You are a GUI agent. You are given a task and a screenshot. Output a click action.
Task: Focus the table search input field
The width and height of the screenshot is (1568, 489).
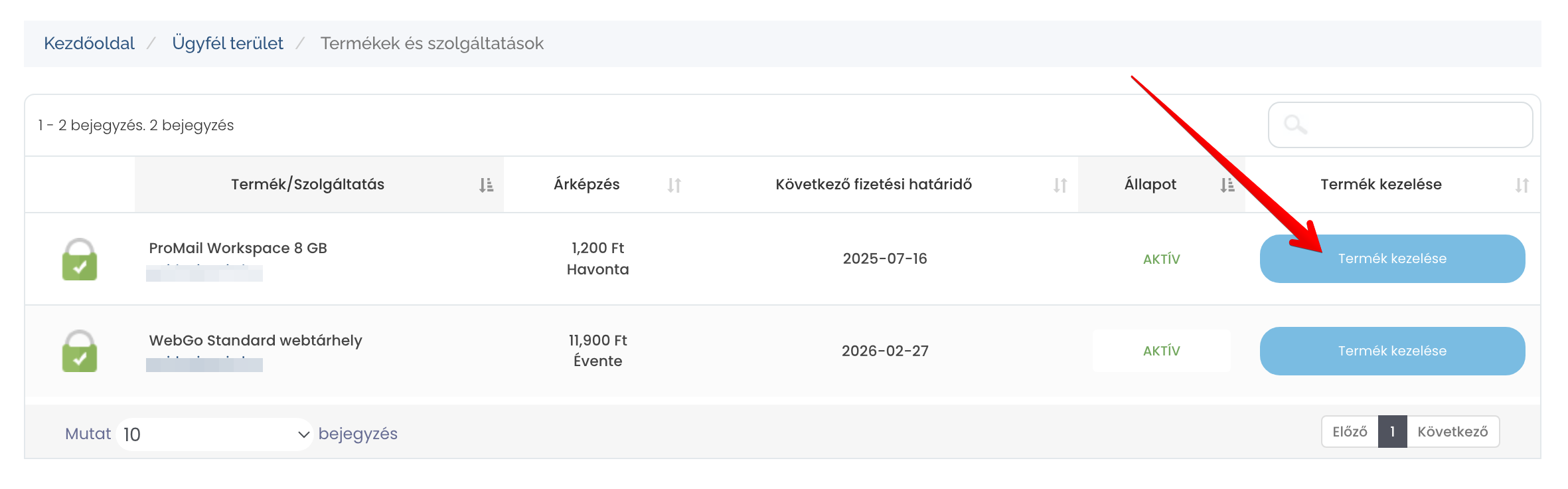click(x=1400, y=125)
